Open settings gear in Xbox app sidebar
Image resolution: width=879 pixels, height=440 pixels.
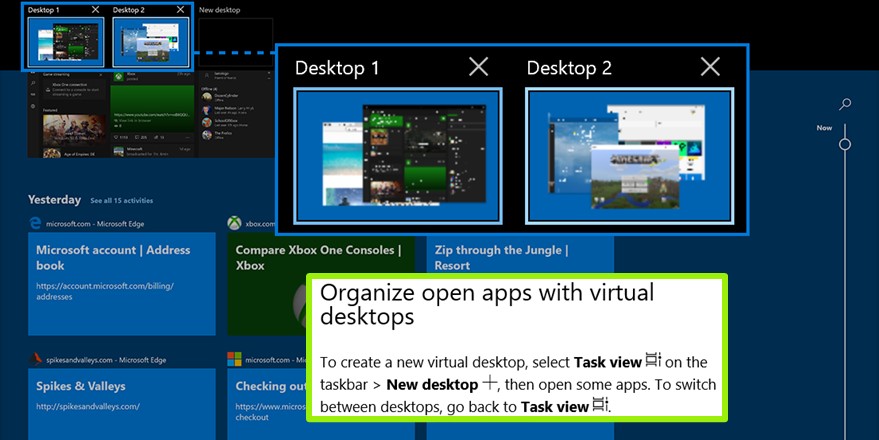pos(33,106)
